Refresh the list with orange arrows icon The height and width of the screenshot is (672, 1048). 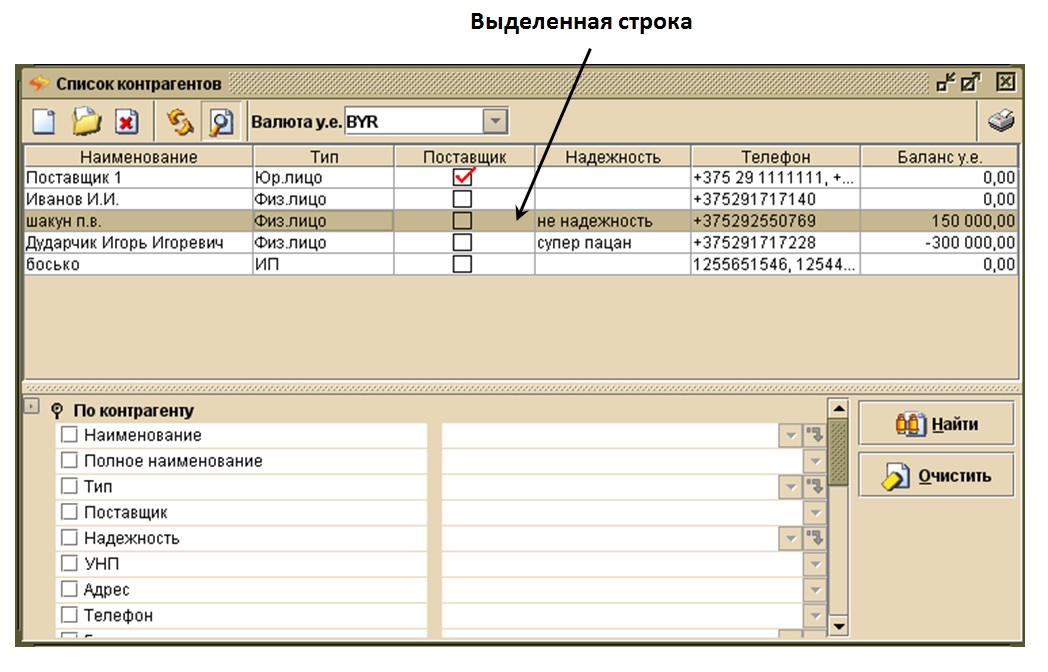(180, 122)
